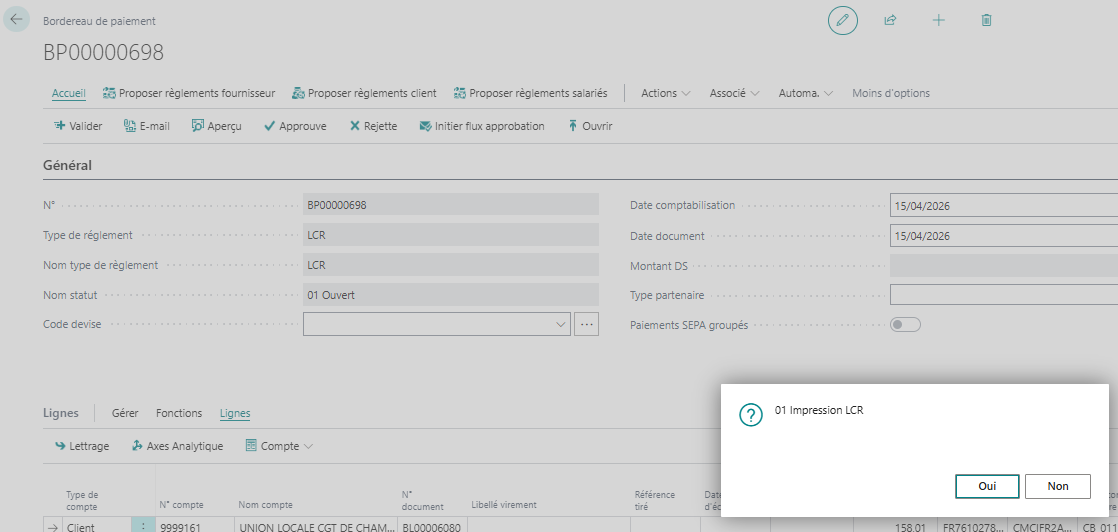Click the back arrow icon
1118x532 pixels.
[17, 20]
